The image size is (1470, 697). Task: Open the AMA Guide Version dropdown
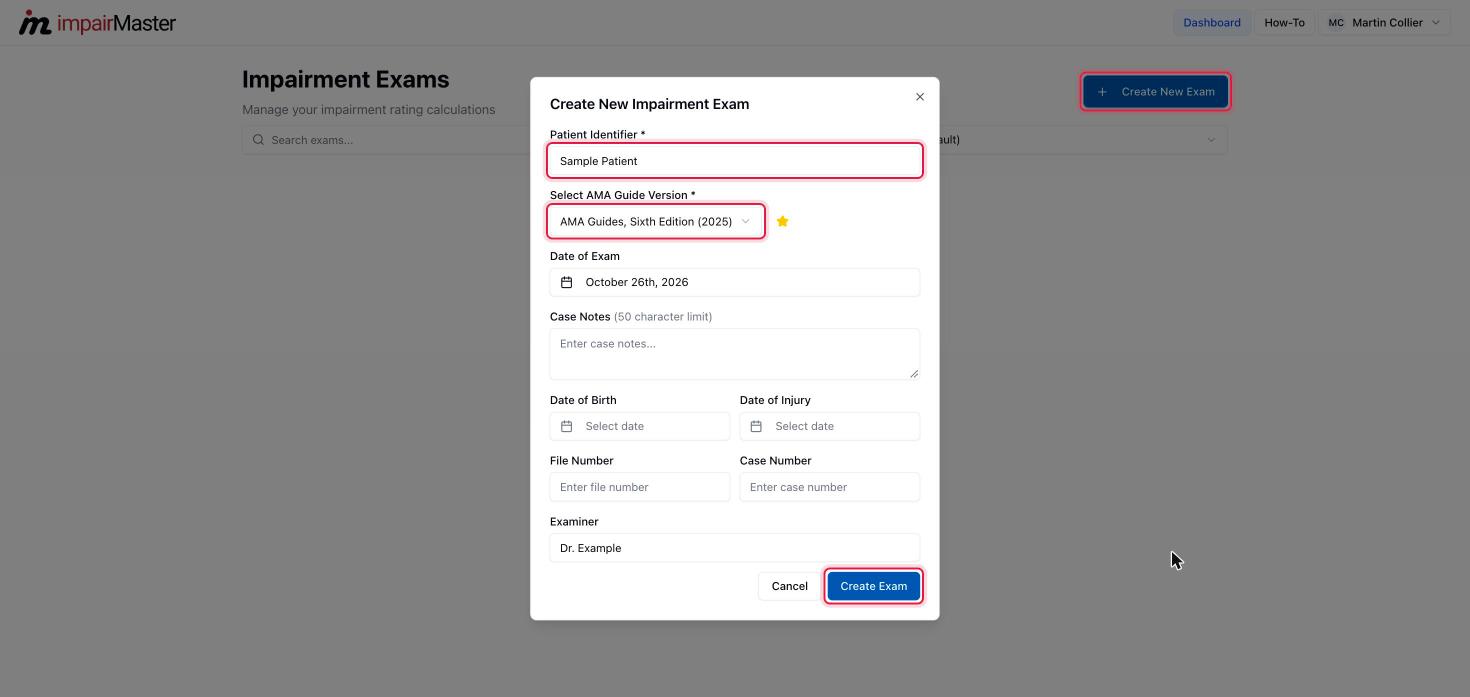pos(656,222)
